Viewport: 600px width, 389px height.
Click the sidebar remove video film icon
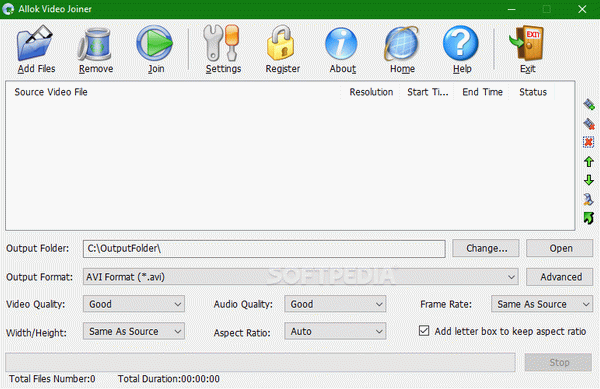coord(589,124)
